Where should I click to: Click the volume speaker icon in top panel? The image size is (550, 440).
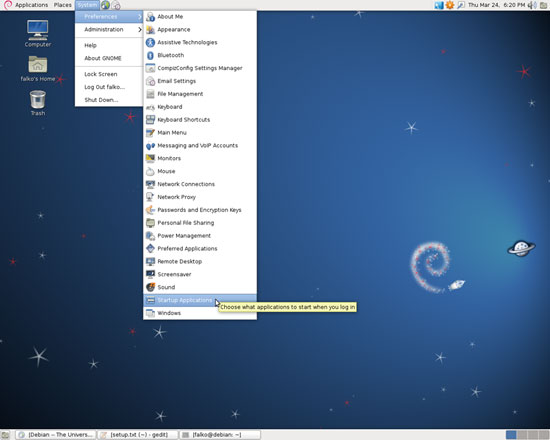(x=532, y=5)
